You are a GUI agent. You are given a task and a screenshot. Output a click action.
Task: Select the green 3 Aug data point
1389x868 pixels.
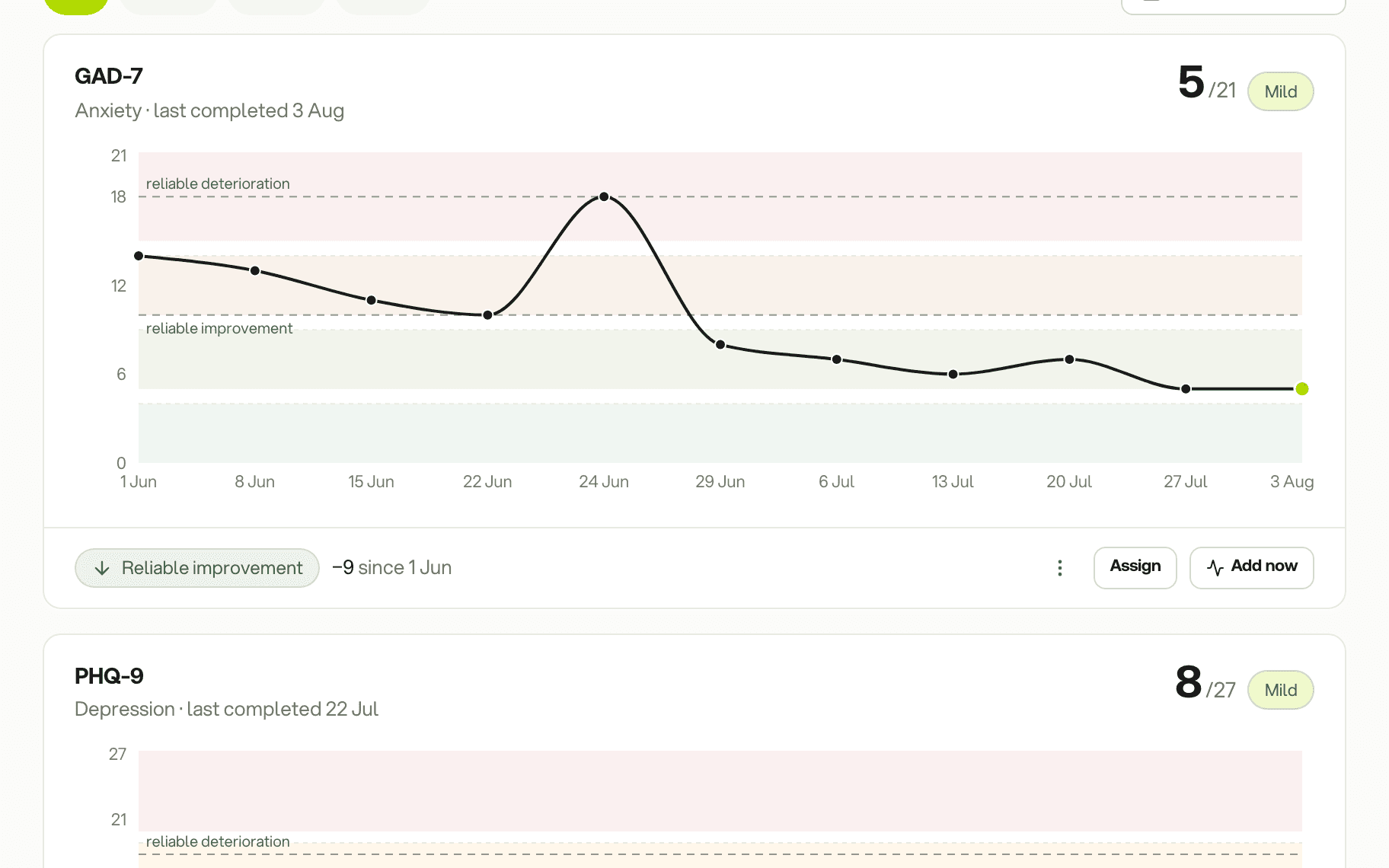[x=1302, y=389]
